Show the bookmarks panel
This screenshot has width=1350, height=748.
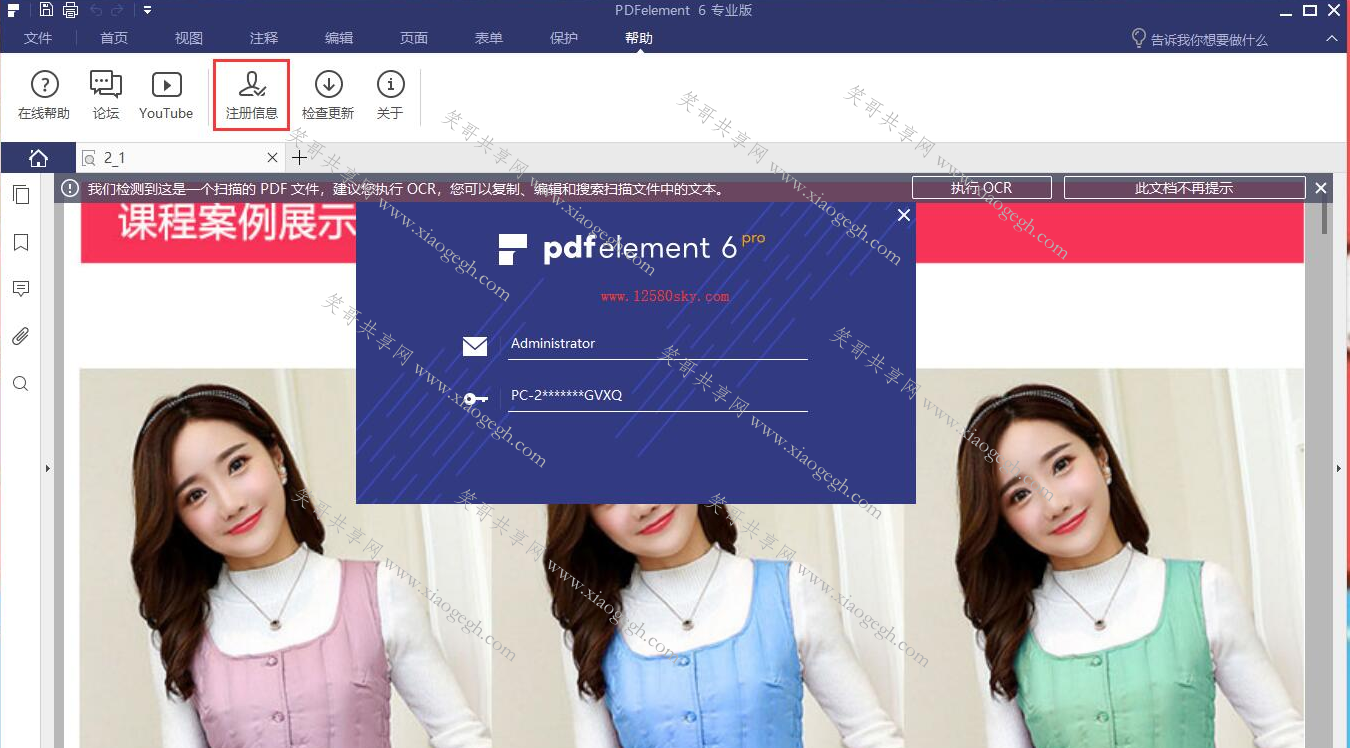click(x=20, y=242)
